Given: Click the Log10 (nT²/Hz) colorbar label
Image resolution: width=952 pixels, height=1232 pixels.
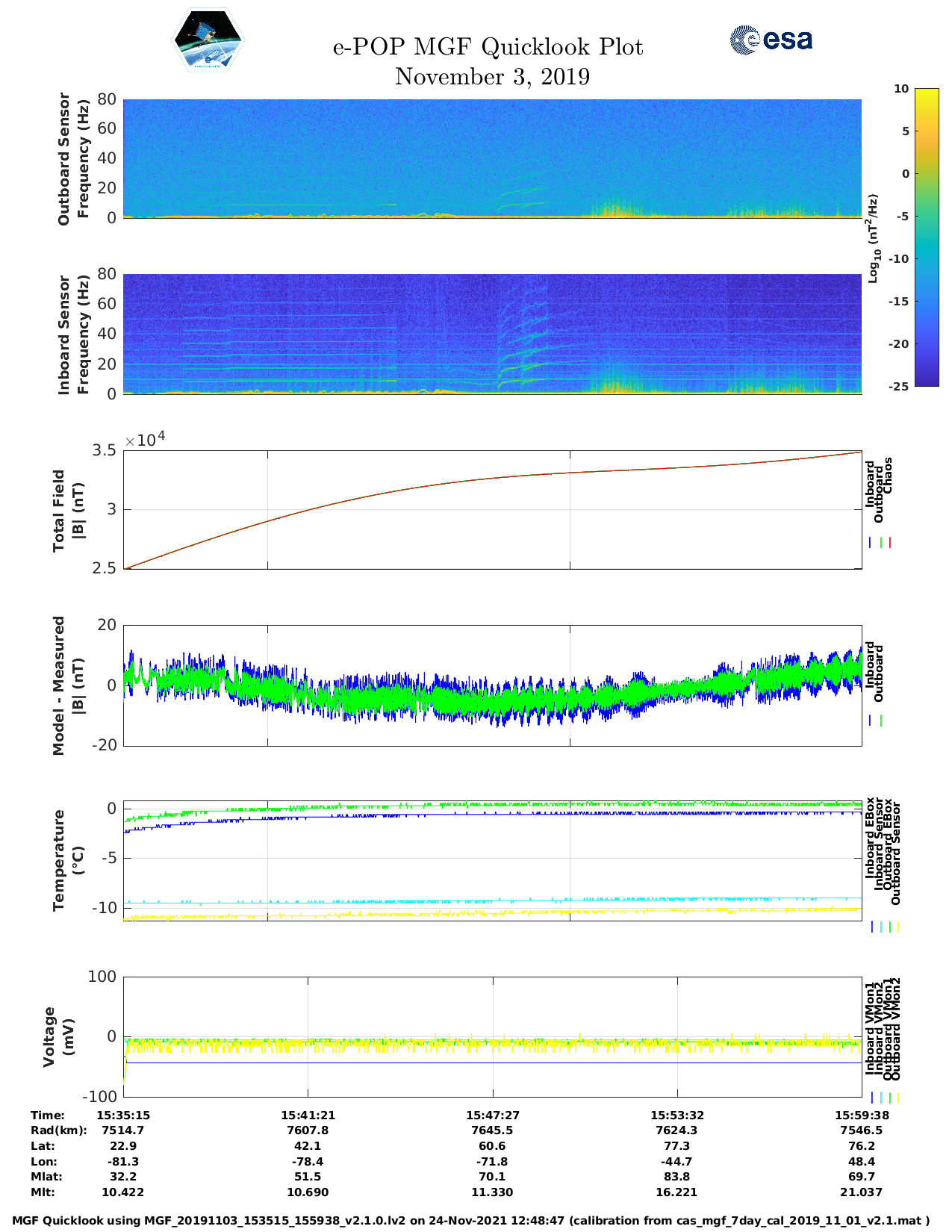Looking at the screenshot, I should point(872,237).
